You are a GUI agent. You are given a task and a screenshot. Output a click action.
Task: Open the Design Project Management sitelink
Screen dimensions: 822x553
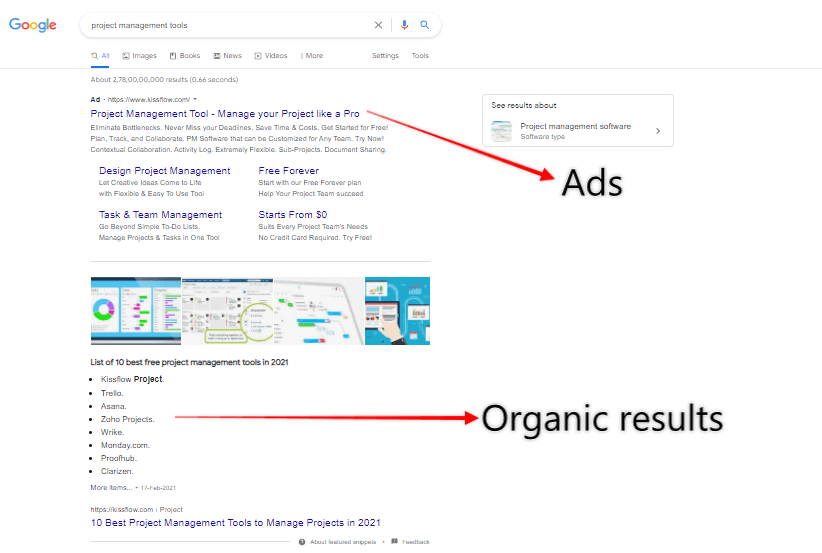(165, 171)
